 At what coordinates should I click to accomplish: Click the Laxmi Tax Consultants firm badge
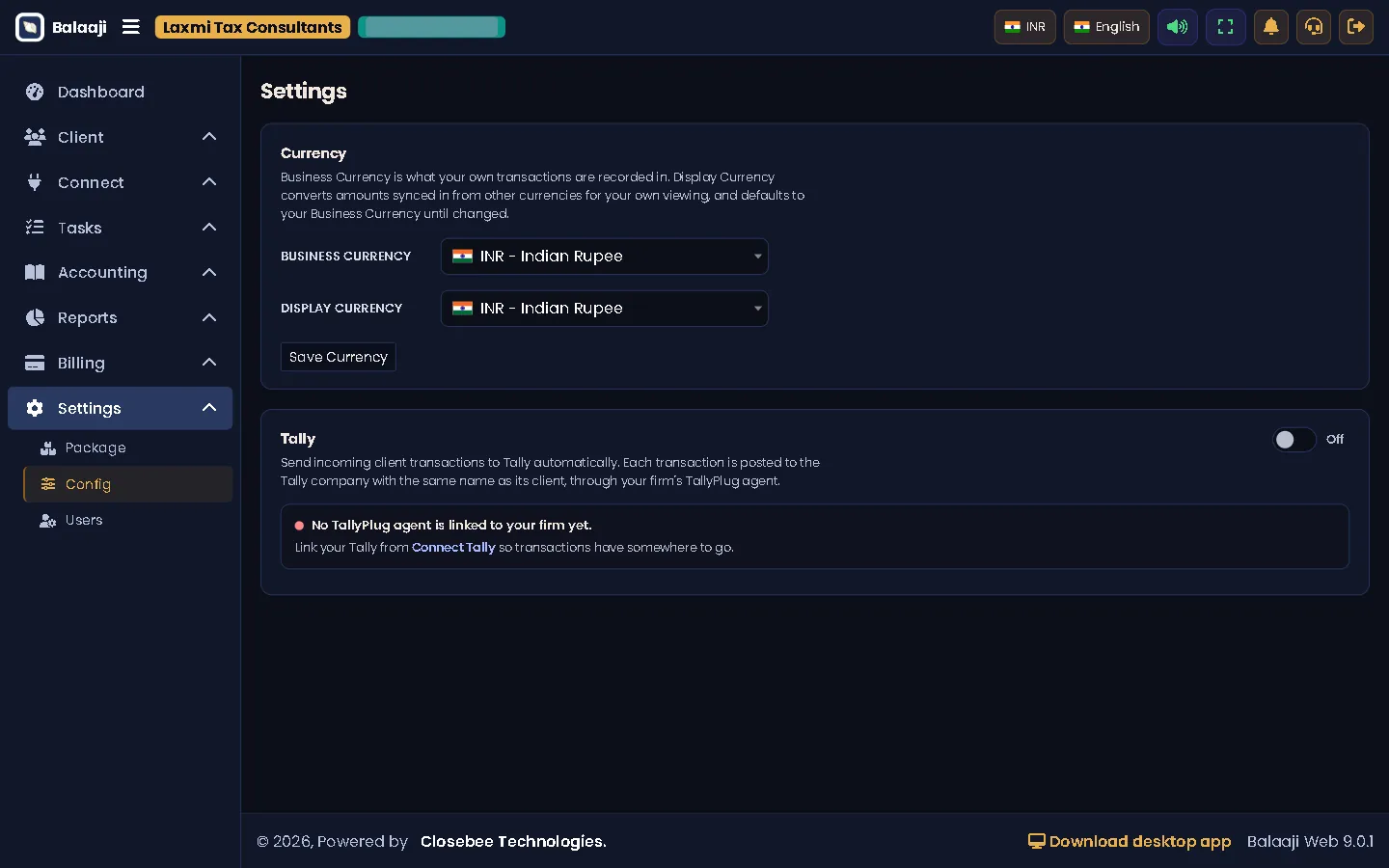pos(252,27)
